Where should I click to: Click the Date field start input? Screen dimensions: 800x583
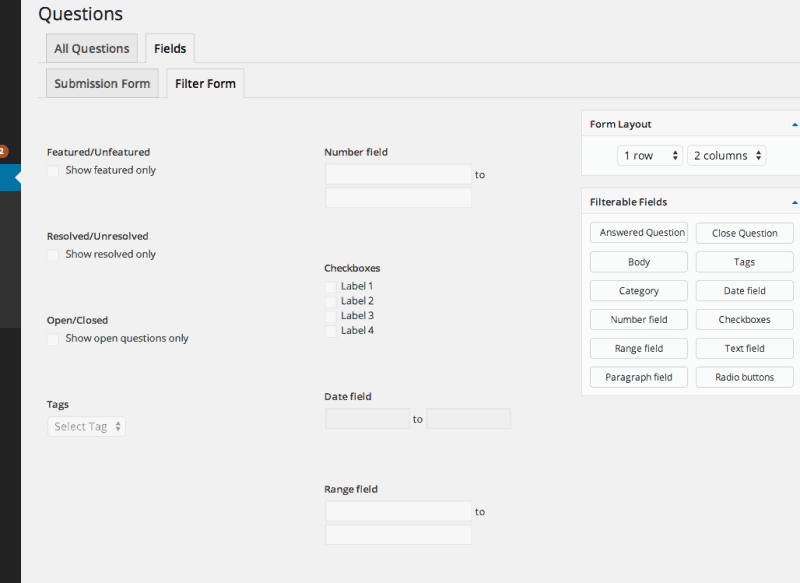coord(367,419)
